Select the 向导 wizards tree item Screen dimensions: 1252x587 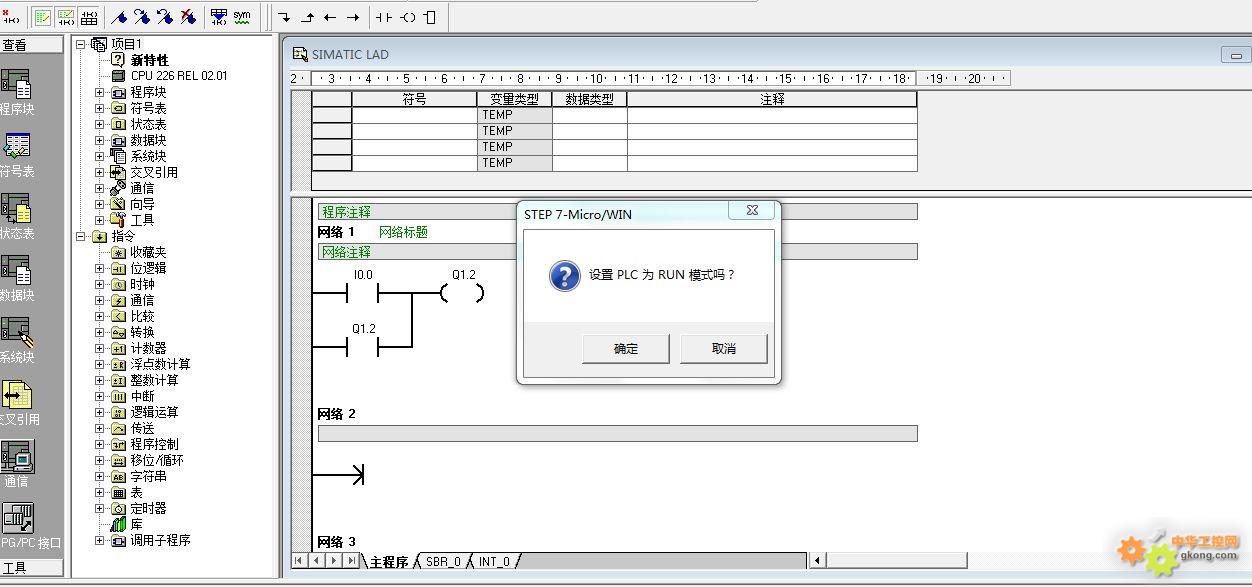[142, 204]
